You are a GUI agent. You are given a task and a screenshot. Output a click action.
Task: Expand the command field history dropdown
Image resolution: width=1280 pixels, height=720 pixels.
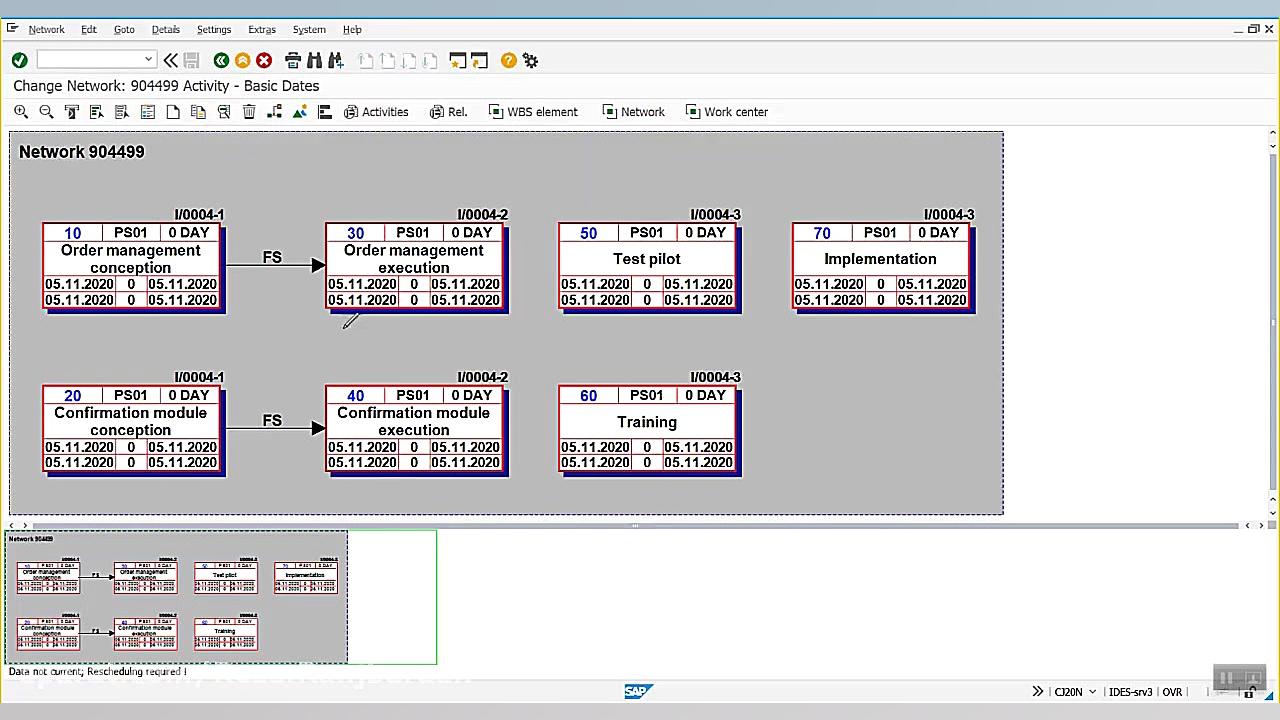(x=148, y=60)
